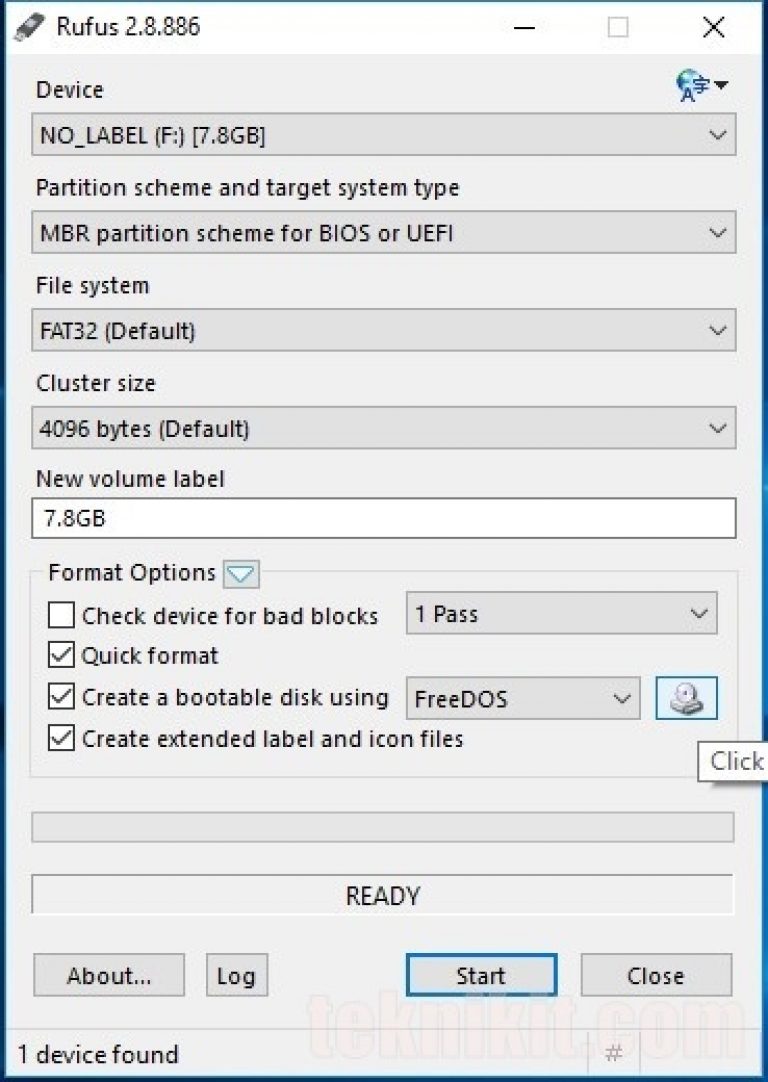
Task: Collapse Format Options with the blue arrow
Action: click(240, 574)
